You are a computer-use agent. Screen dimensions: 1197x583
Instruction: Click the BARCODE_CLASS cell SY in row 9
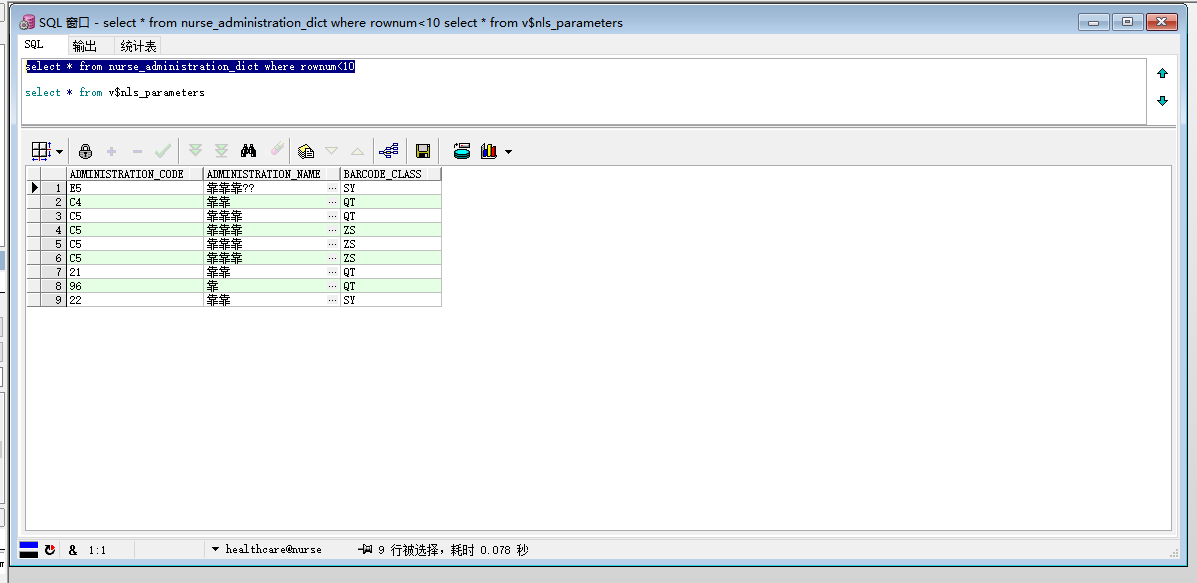[391, 300]
